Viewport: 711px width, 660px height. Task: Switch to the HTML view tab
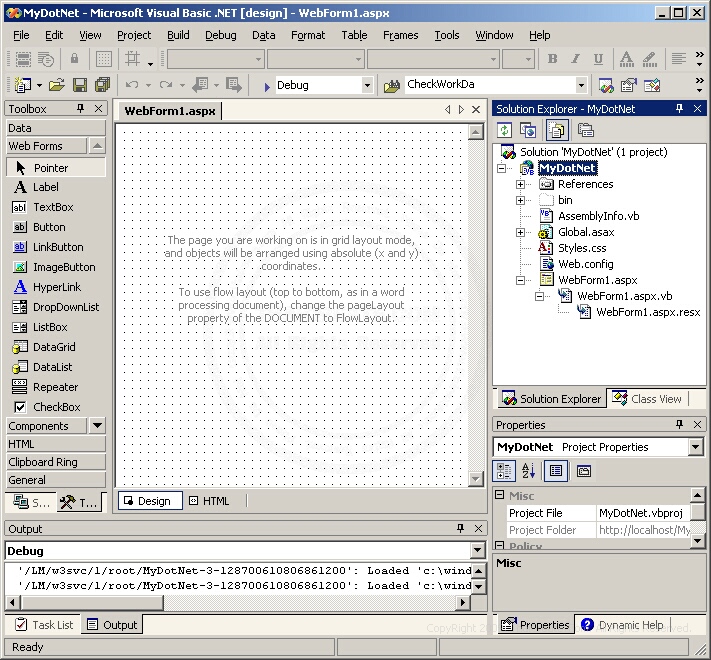pos(211,501)
